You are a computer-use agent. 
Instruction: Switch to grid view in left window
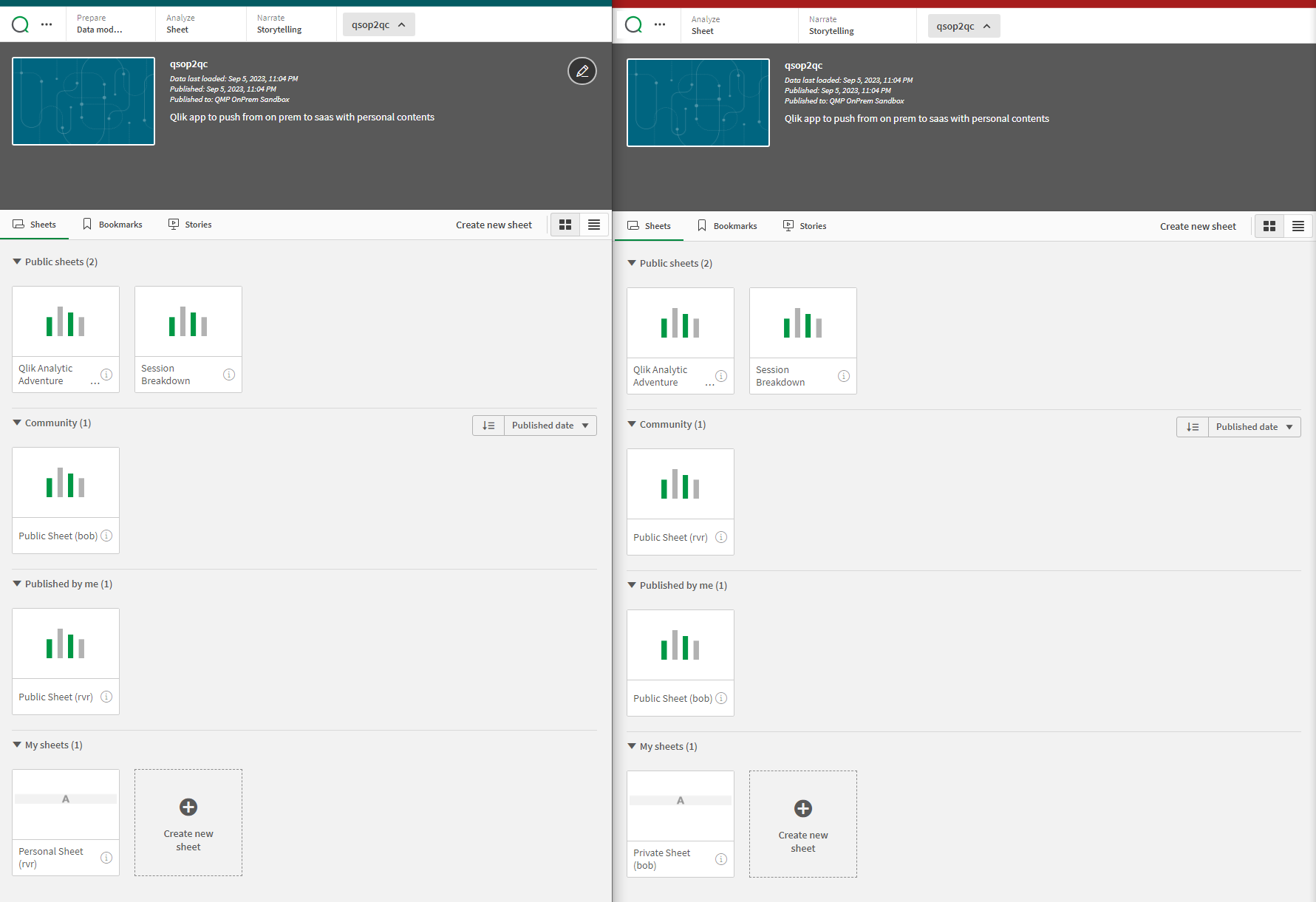pos(565,225)
